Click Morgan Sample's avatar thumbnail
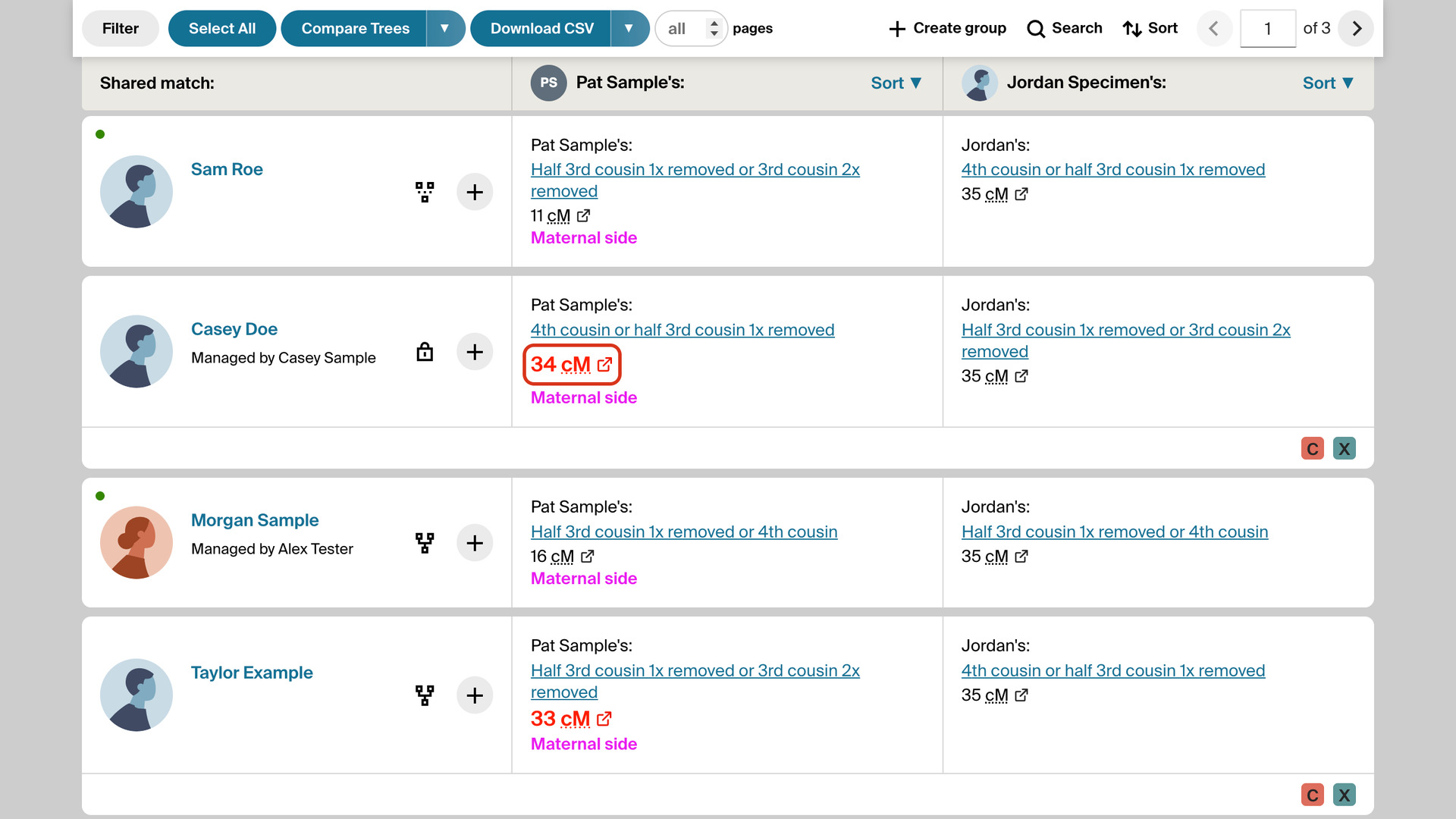The height and width of the screenshot is (819, 1456). 136,543
